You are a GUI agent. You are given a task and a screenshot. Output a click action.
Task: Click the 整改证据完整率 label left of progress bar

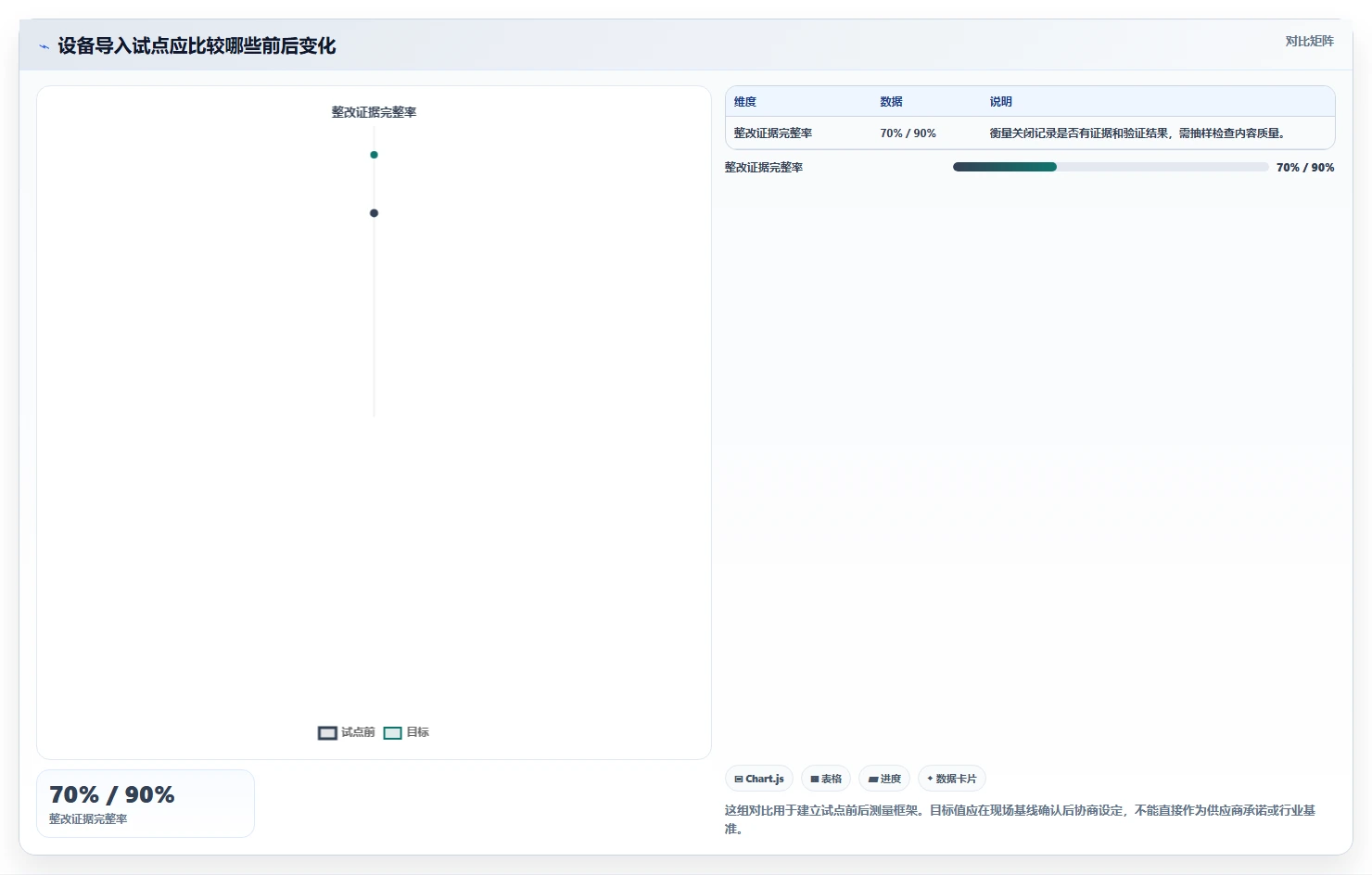click(x=764, y=168)
